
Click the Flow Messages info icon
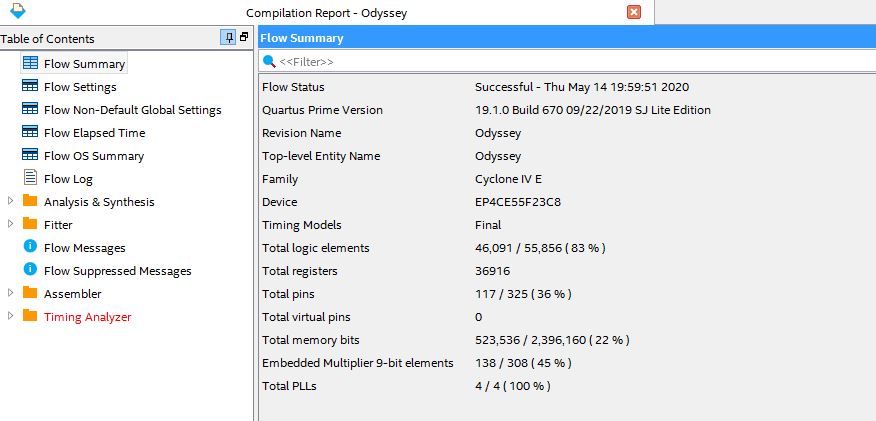pos(30,246)
